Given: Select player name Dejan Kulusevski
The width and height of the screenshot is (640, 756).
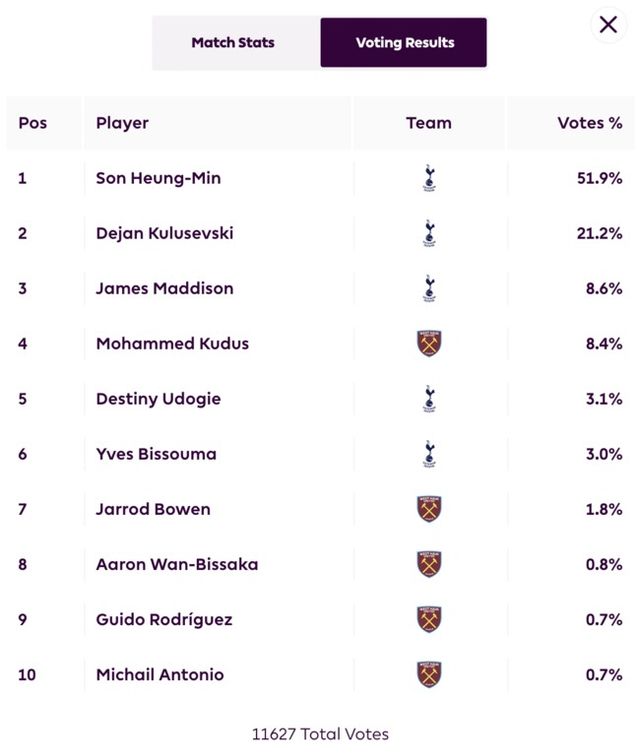Looking at the screenshot, I should coord(164,234).
